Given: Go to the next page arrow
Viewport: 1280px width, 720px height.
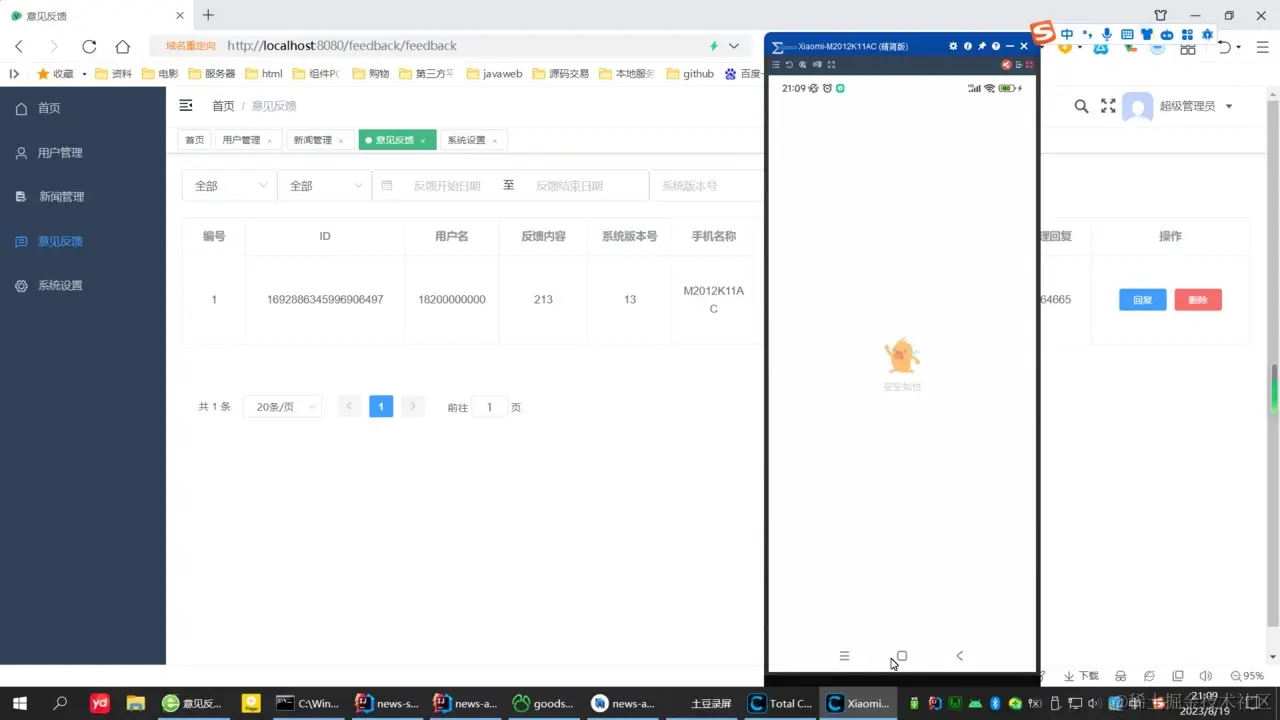Looking at the screenshot, I should (x=412, y=407).
